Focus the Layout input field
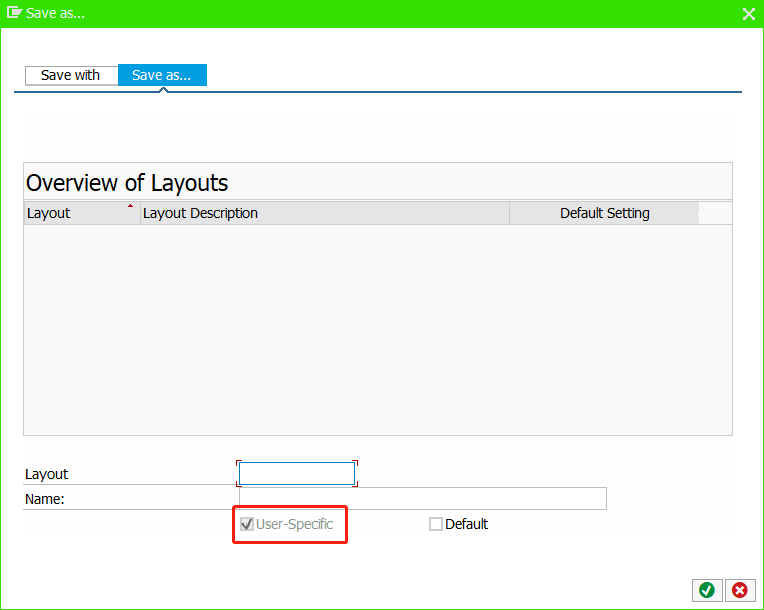 pyautogui.click(x=297, y=474)
